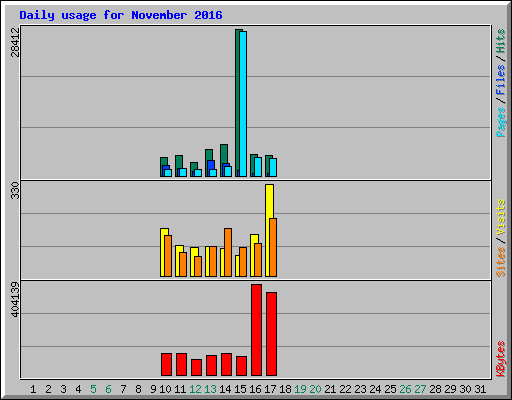Viewport: 512px width, 400px height.
Task: Click green day 19 on the x-axis
Action: [300, 389]
